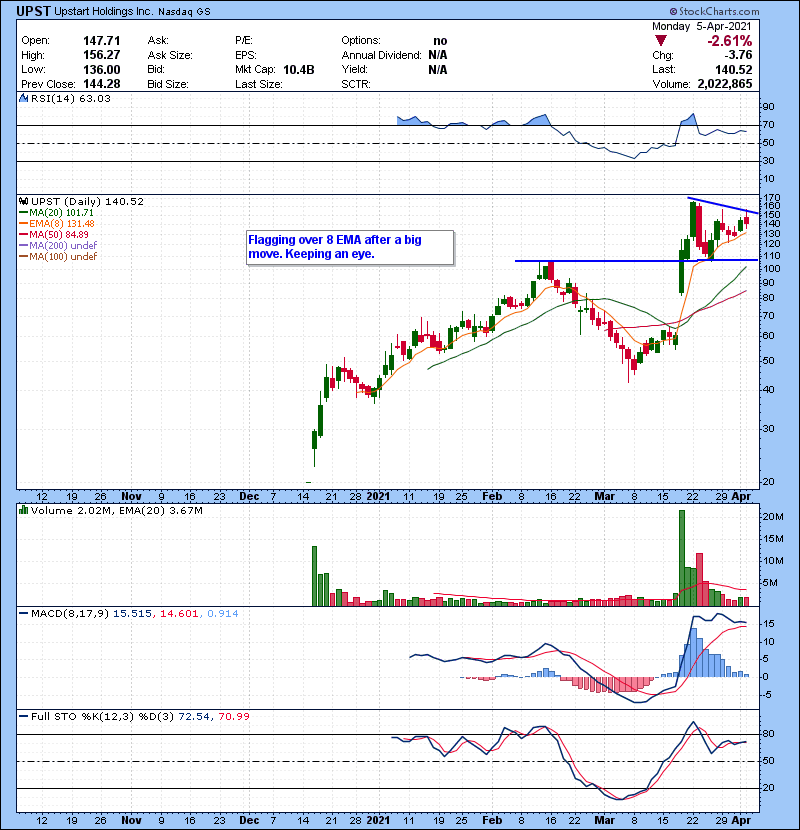This screenshot has height=830, width=800.
Task: Select the MACD histogram value 0.914
Action: [222, 614]
